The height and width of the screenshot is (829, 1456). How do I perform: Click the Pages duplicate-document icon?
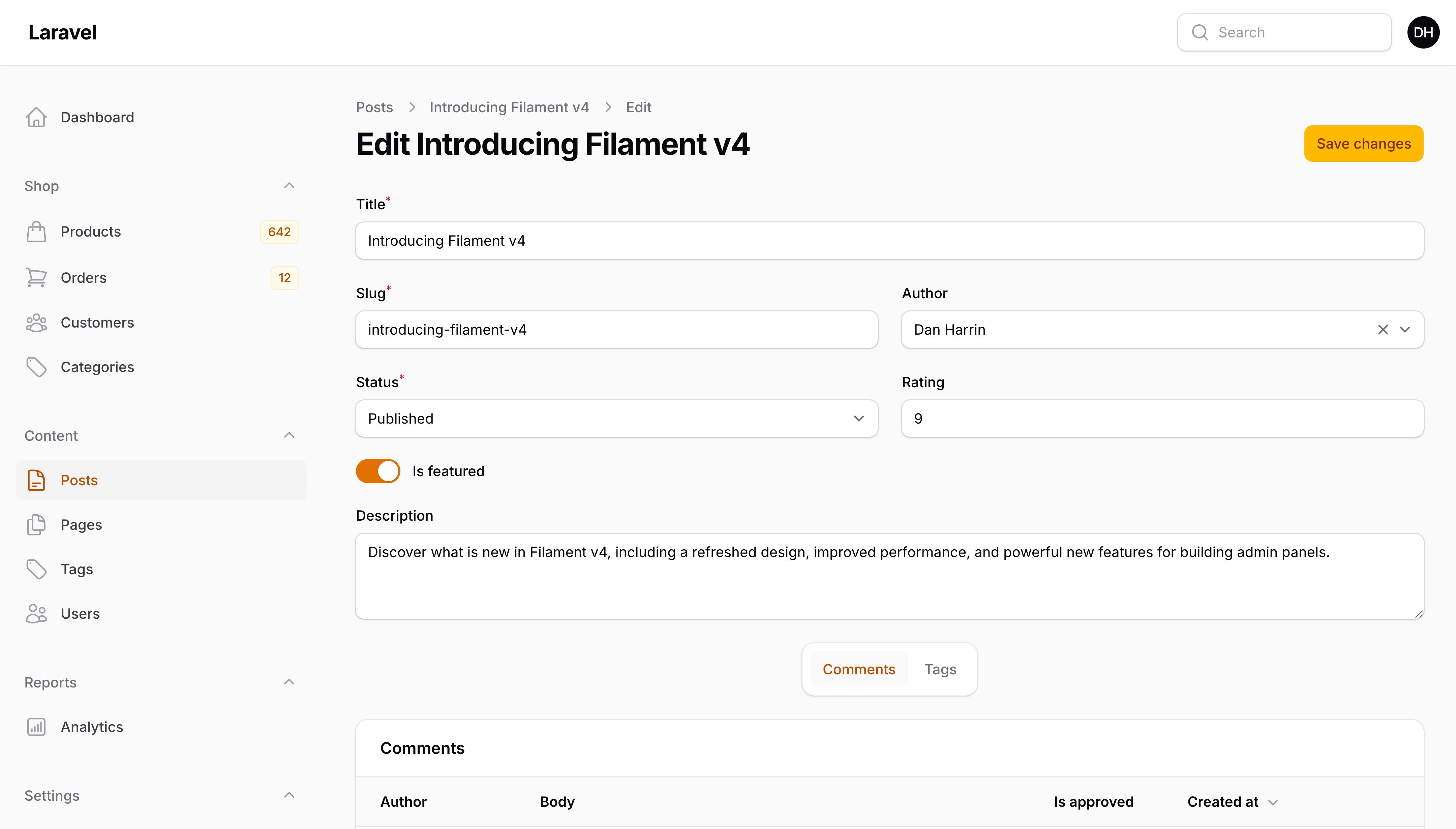pyautogui.click(x=36, y=525)
